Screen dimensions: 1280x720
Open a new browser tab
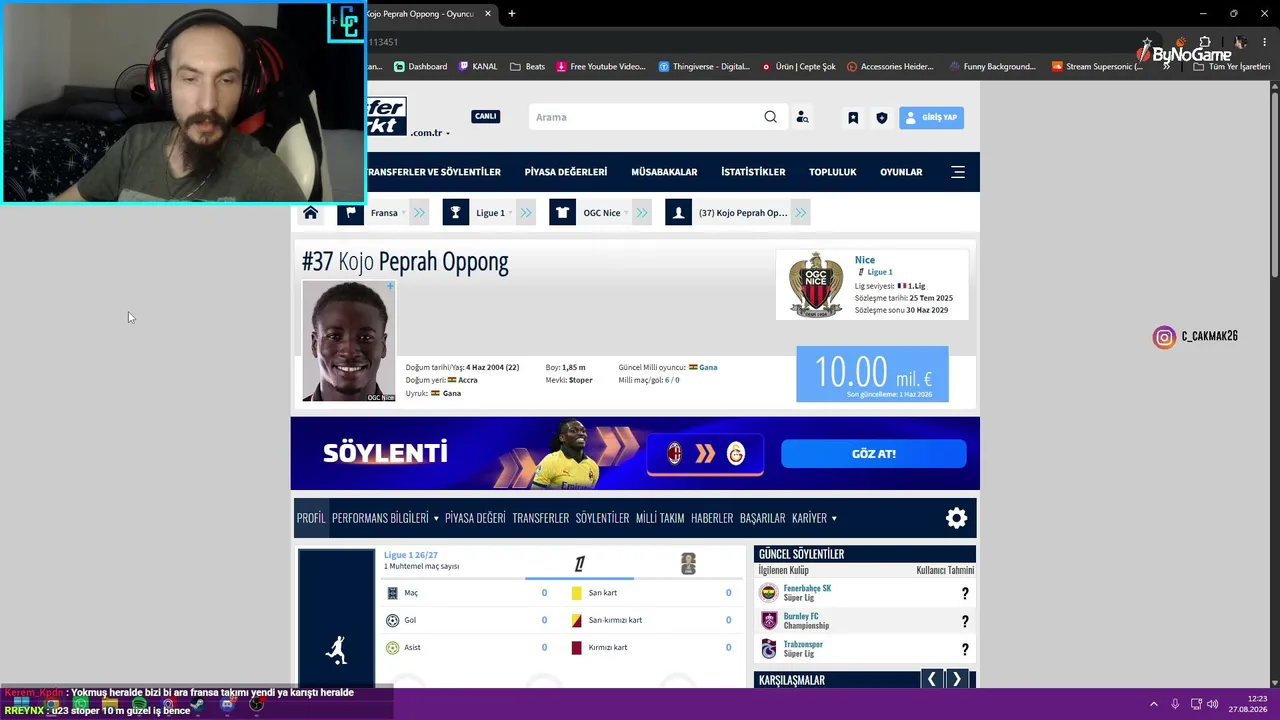coord(512,14)
